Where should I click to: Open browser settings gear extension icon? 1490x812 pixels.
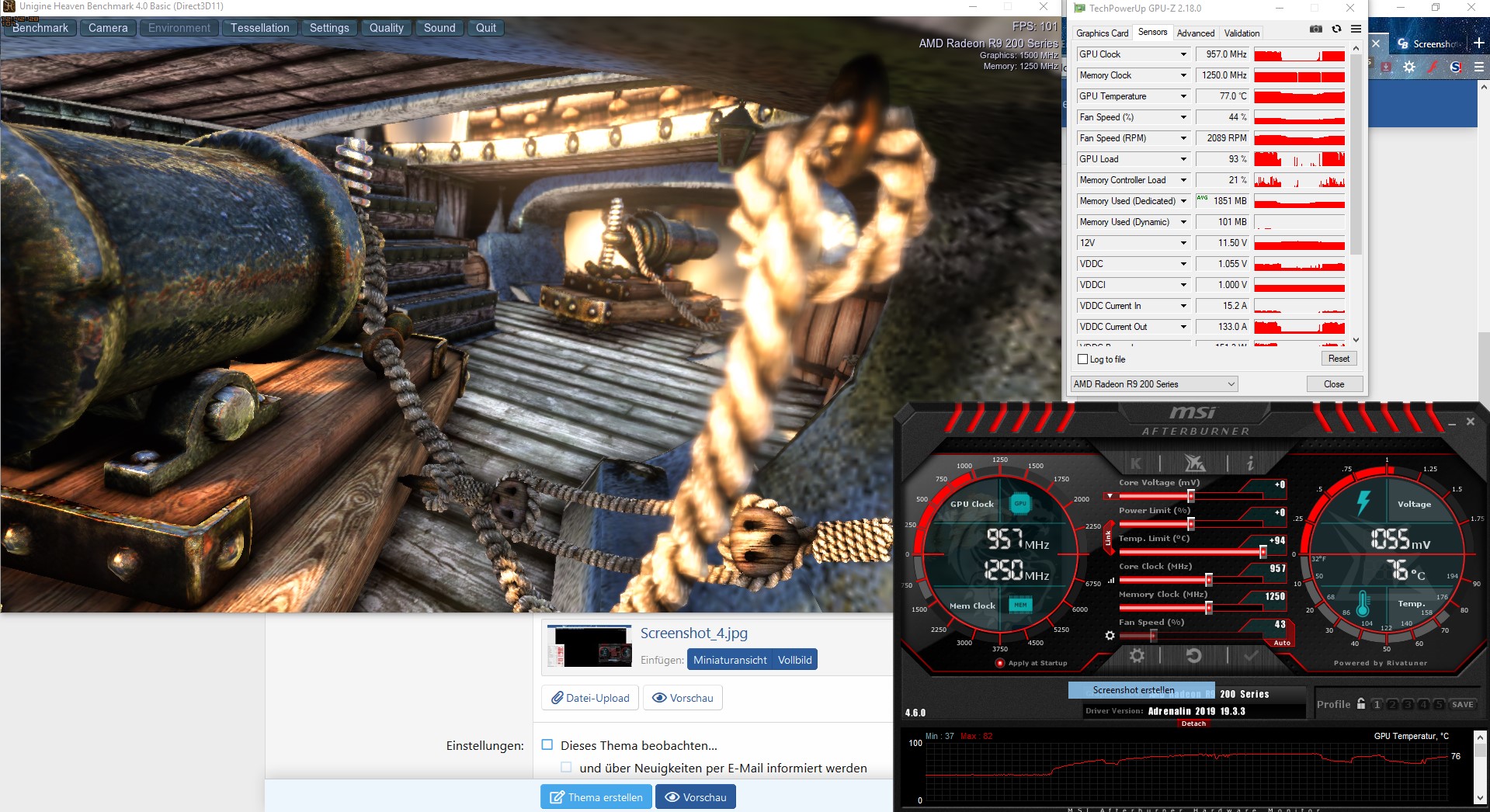(x=1409, y=68)
